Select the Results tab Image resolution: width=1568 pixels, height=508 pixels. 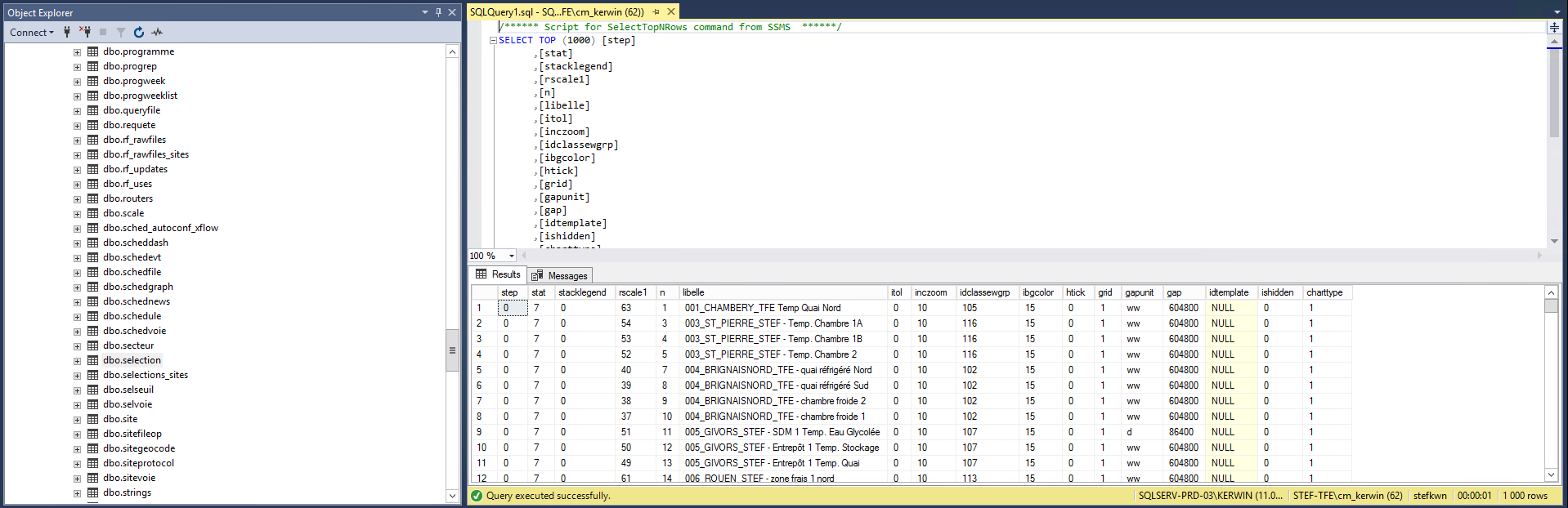pyautogui.click(x=498, y=274)
